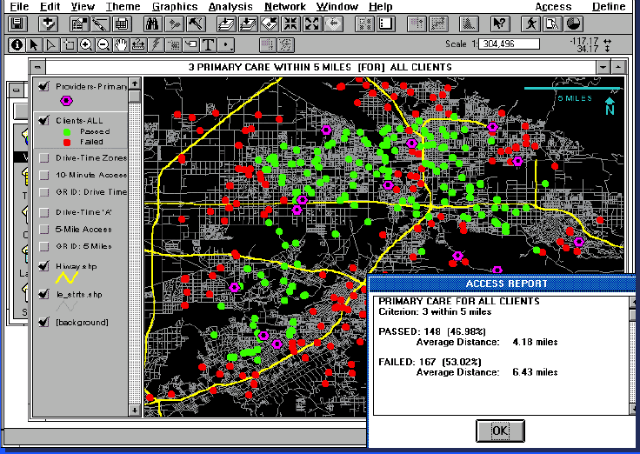Enable the GRID: Drive Time theme
Image resolution: width=640 pixels, height=454 pixels.
point(44,192)
